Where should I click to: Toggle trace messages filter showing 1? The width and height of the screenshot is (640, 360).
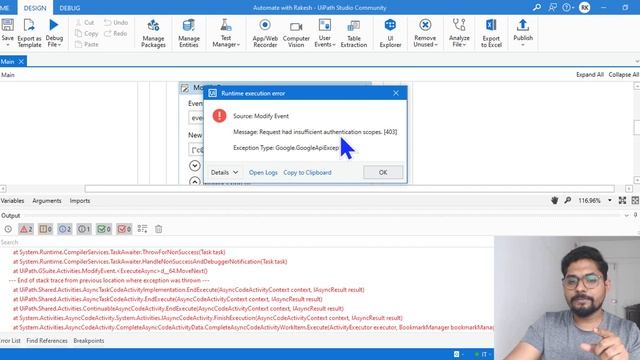(x=84, y=229)
